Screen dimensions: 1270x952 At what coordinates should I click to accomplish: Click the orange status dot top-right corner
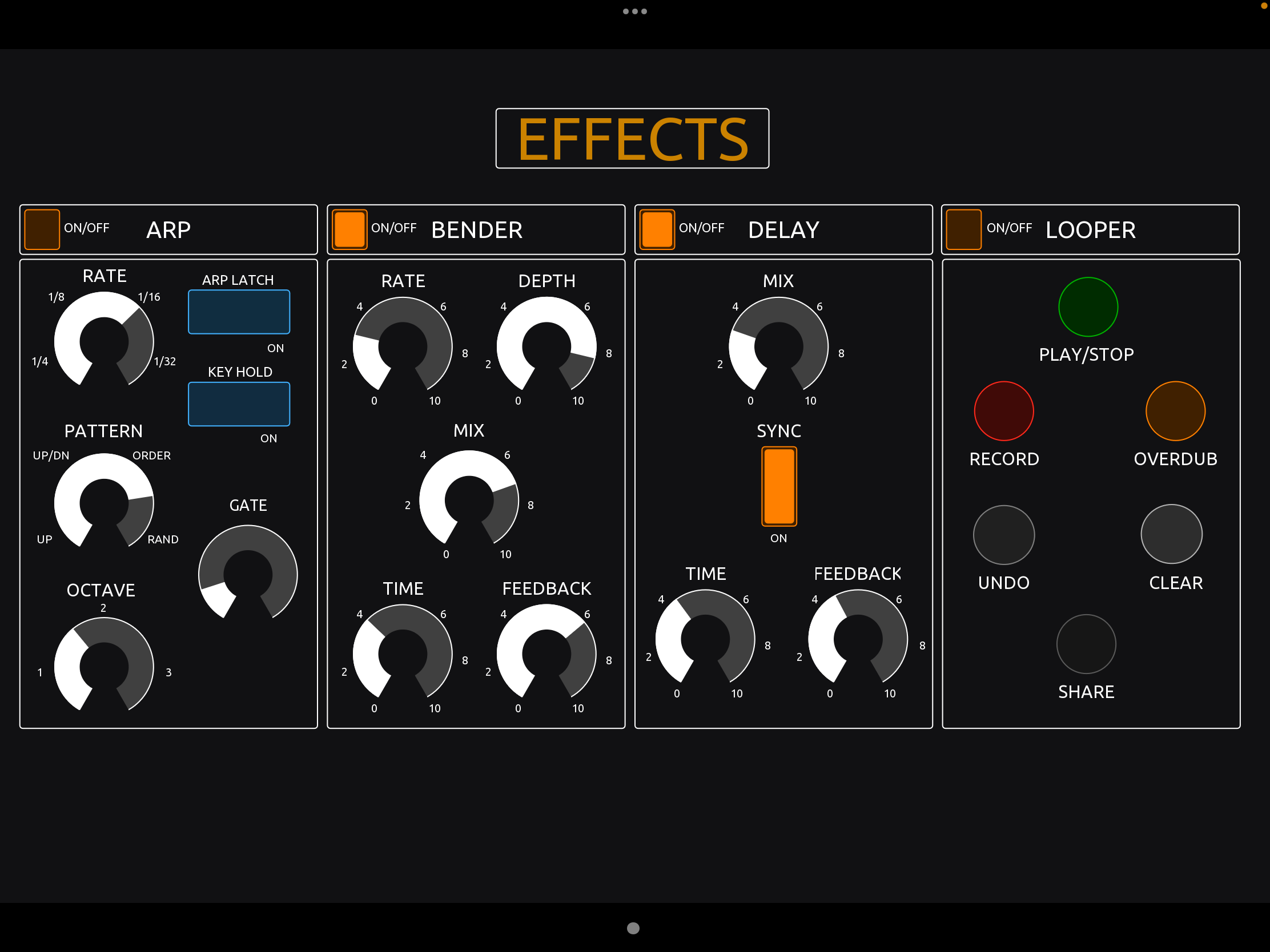1265,5
